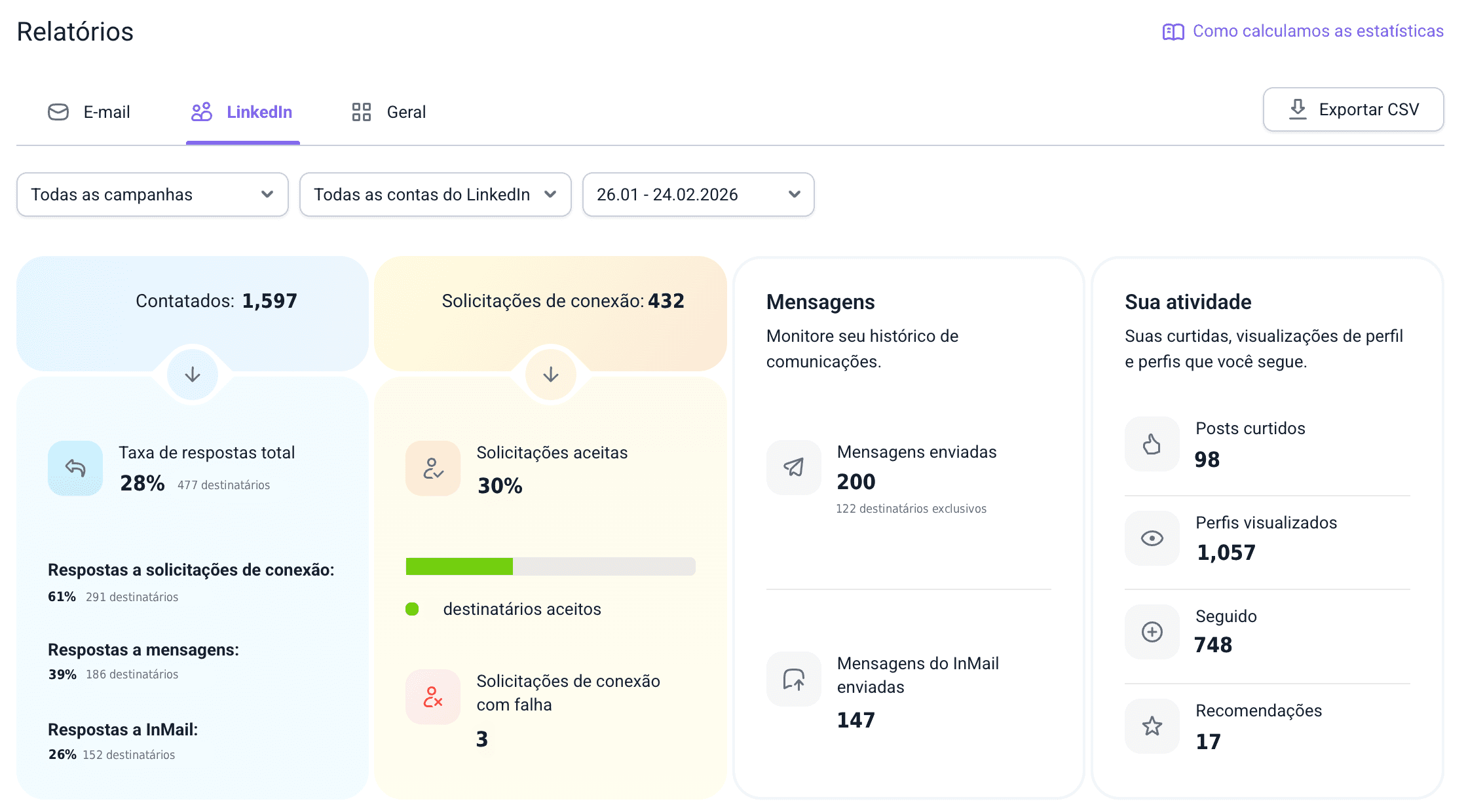The height and width of the screenshot is (812, 1466).
Task: Select the LinkedIn reports tab
Action: [x=242, y=112]
